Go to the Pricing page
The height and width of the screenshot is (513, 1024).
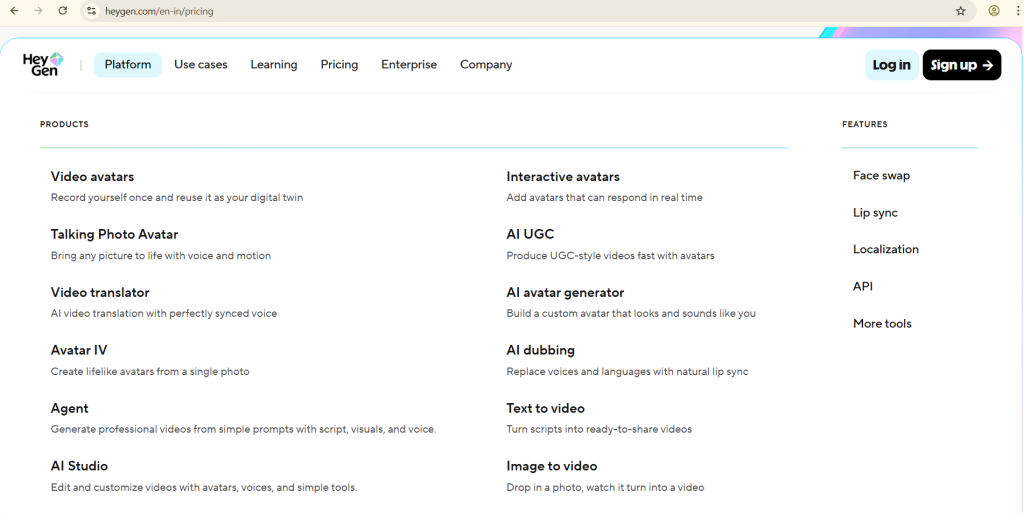click(339, 65)
